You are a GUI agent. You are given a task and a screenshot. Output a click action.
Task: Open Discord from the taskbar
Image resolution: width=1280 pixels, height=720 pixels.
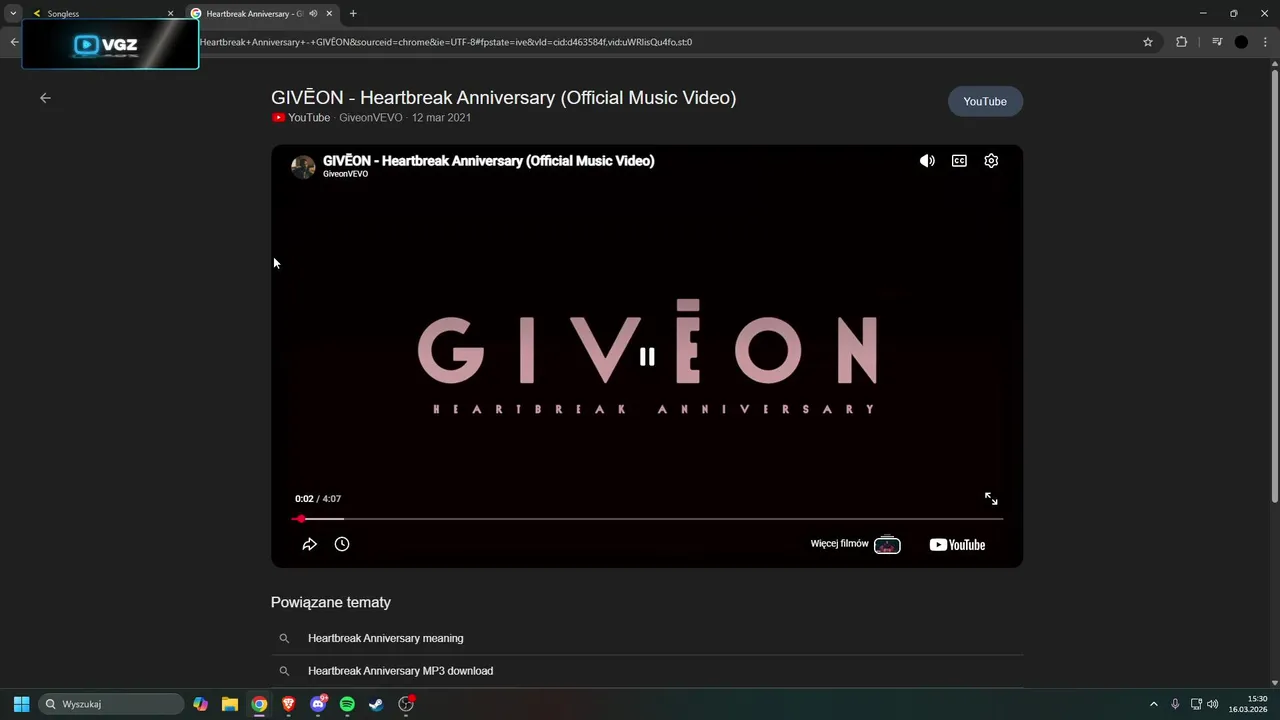pos(318,704)
